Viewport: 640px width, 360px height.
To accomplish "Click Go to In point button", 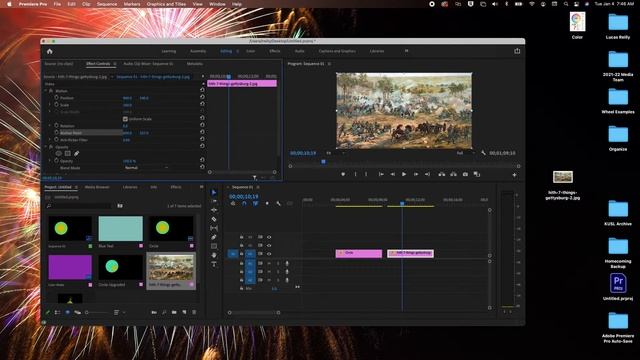I will [381, 174].
